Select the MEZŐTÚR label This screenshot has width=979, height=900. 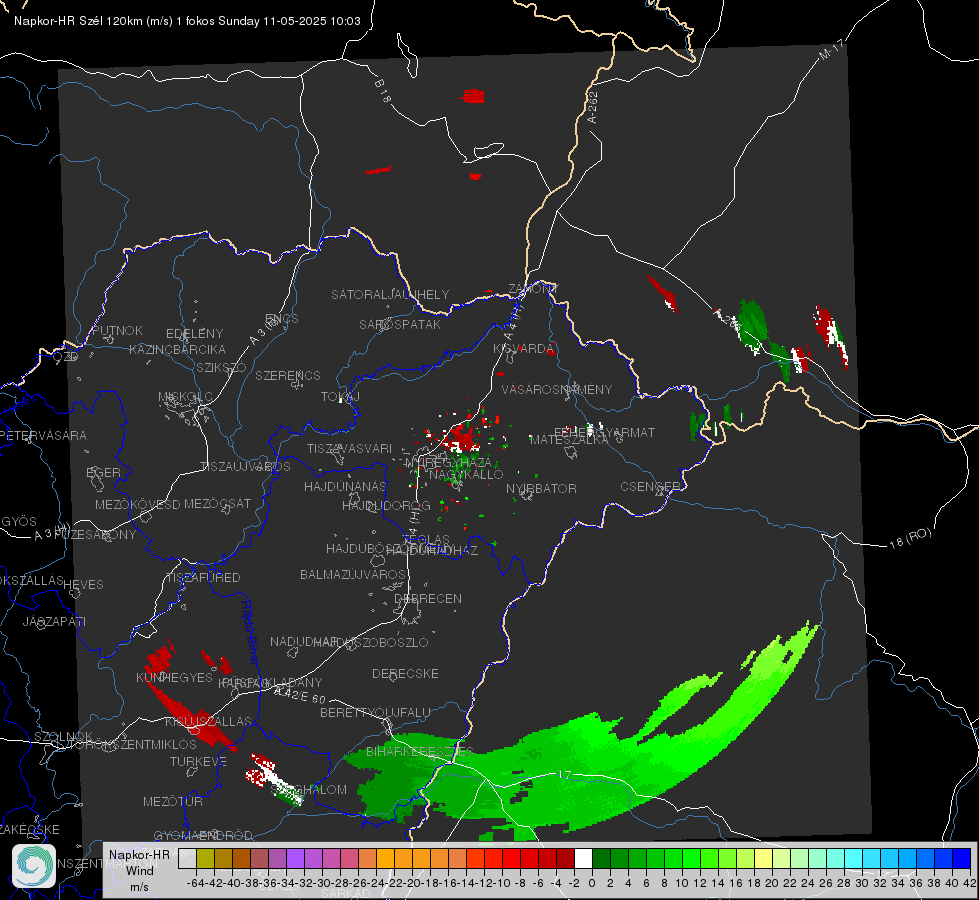coord(173,801)
